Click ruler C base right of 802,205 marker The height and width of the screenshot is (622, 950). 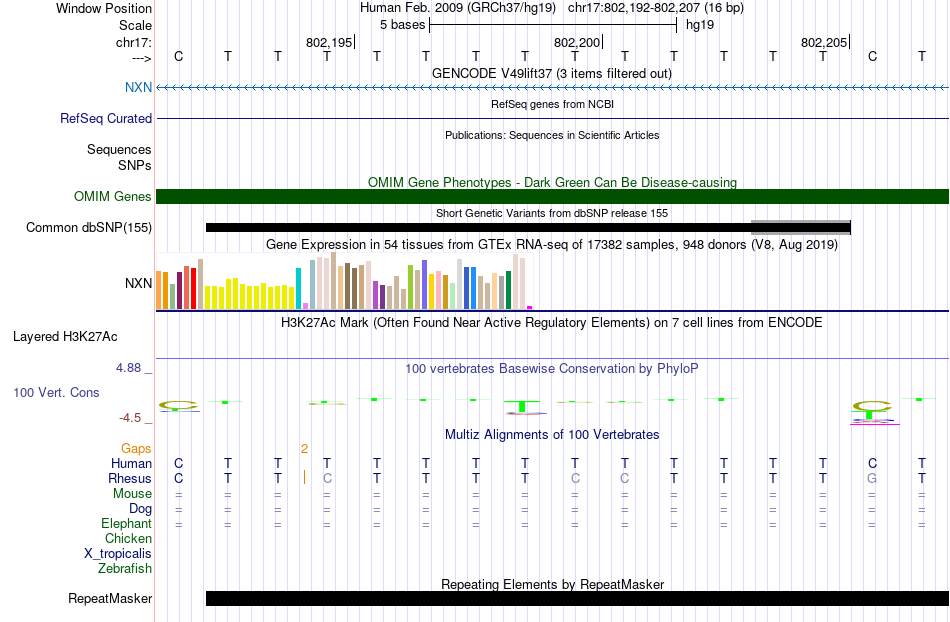click(872, 56)
